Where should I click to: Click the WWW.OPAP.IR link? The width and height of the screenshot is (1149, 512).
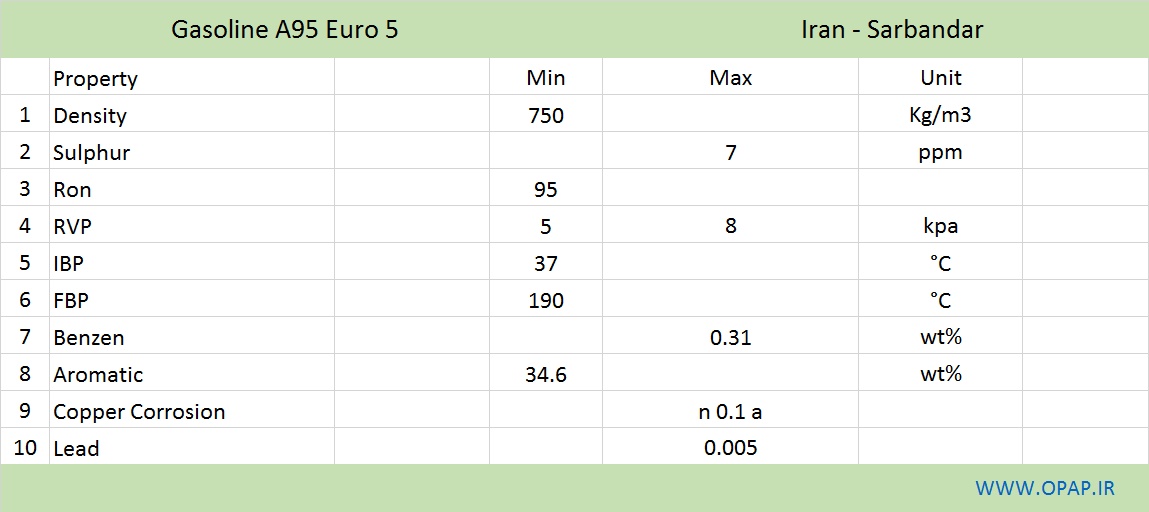[x=1045, y=488]
